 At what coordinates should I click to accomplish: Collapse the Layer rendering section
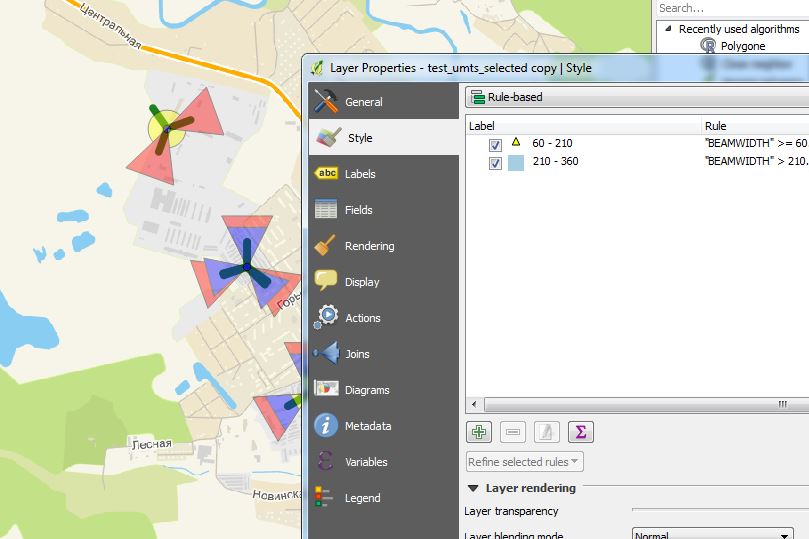tap(473, 488)
